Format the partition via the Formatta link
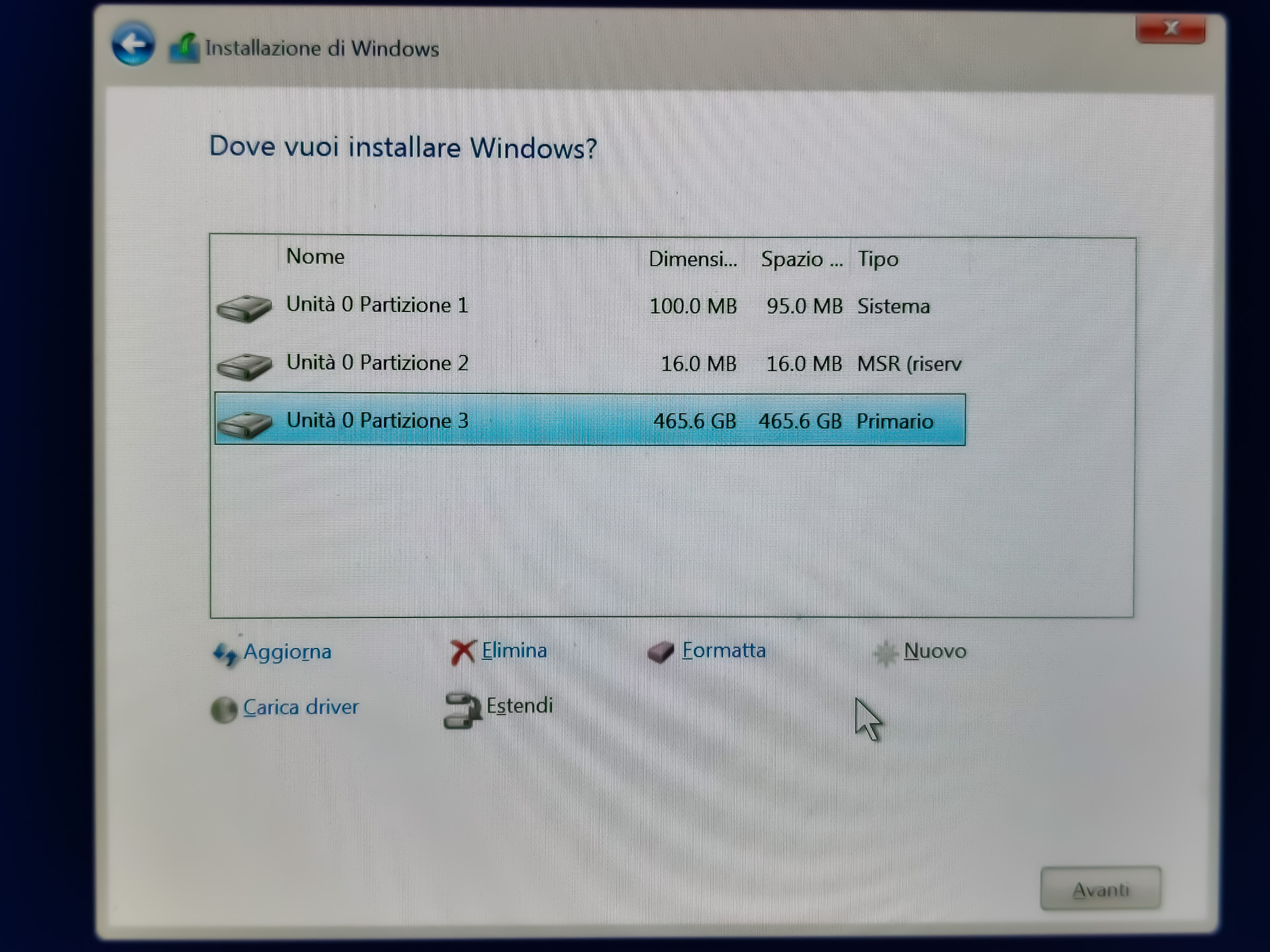Image resolution: width=1270 pixels, height=952 pixels. tap(724, 650)
